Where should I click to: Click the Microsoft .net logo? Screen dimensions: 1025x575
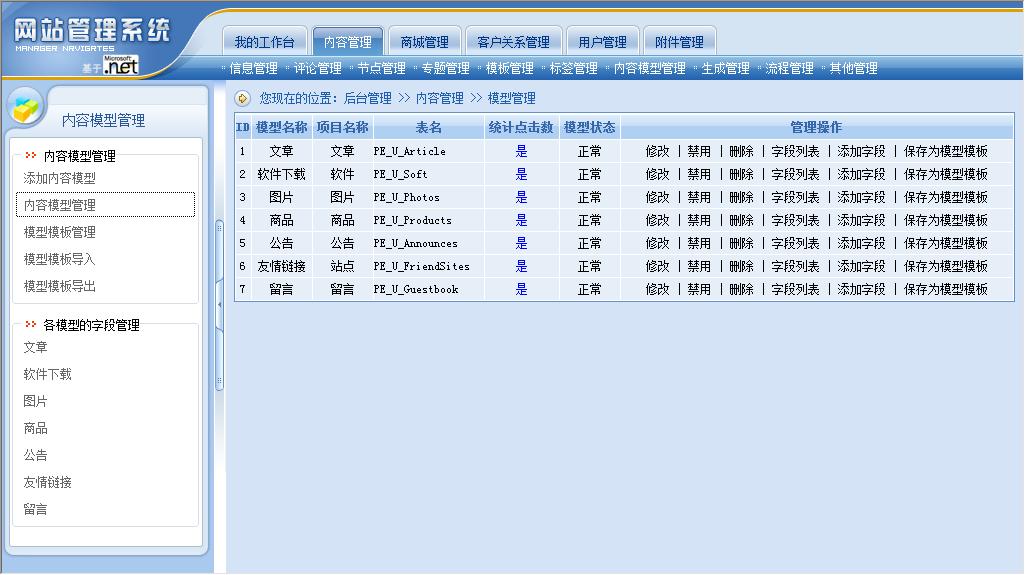click(120, 66)
